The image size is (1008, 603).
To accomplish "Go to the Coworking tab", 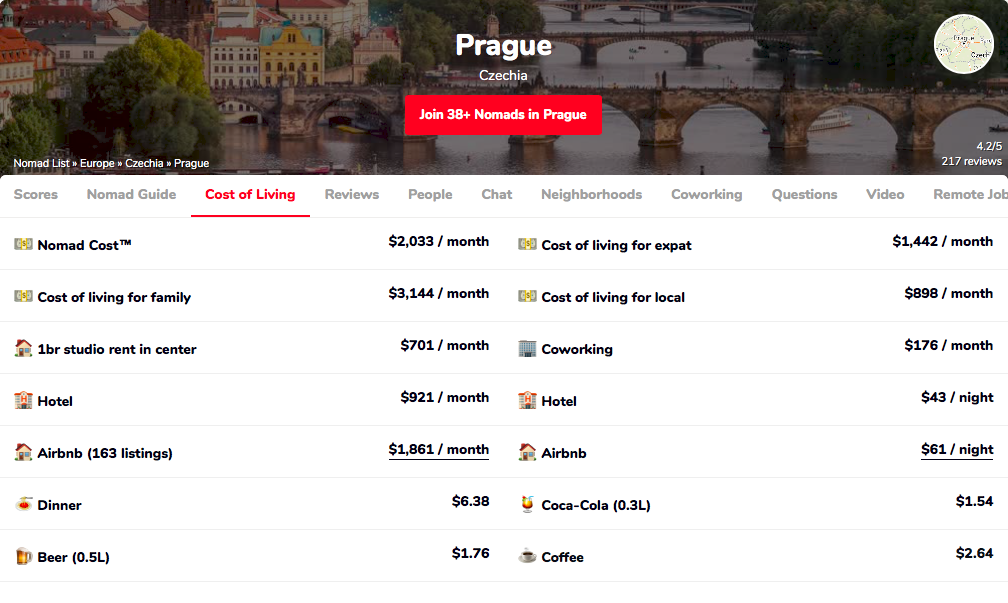I will (706, 194).
